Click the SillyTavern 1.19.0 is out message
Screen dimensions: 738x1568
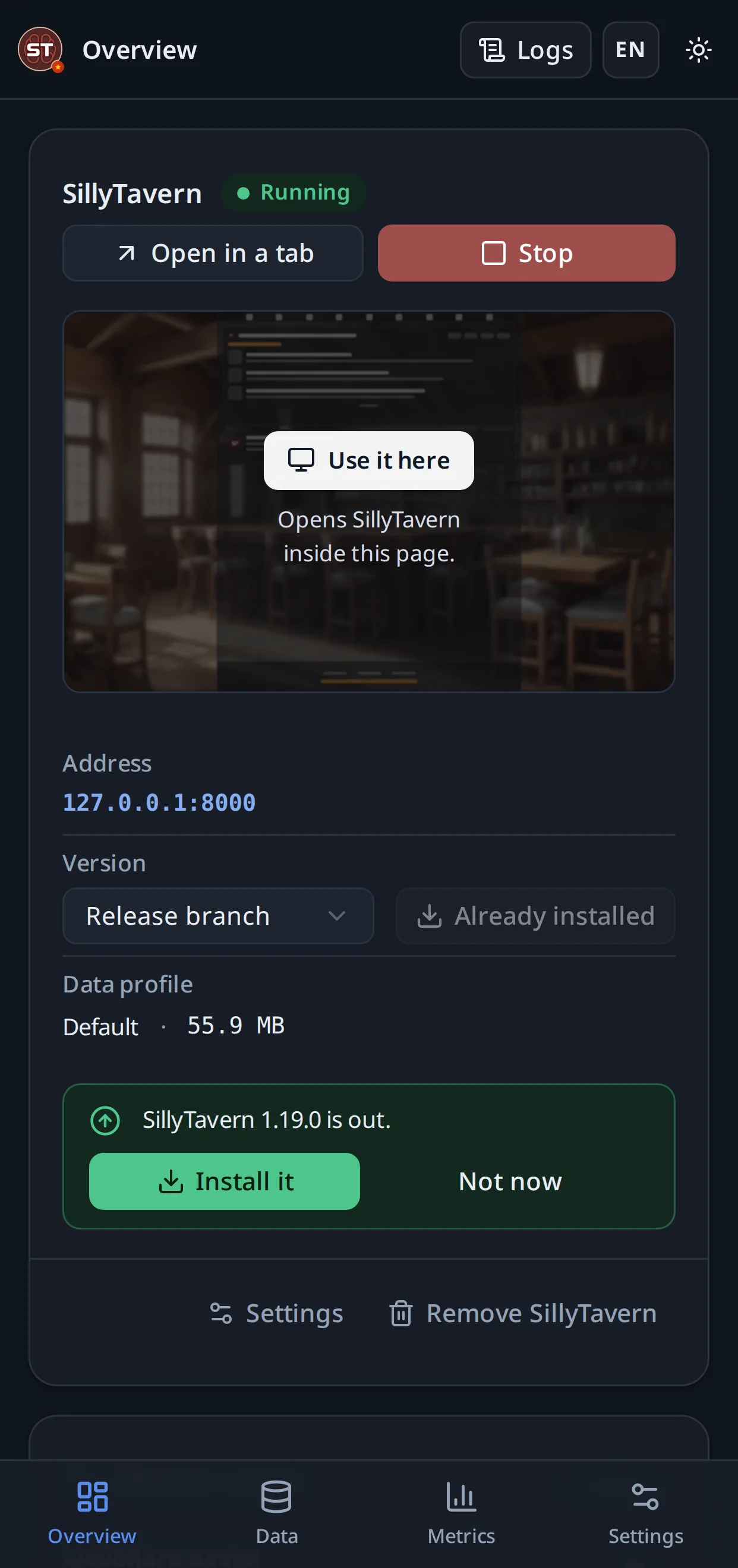pos(267,1120)
